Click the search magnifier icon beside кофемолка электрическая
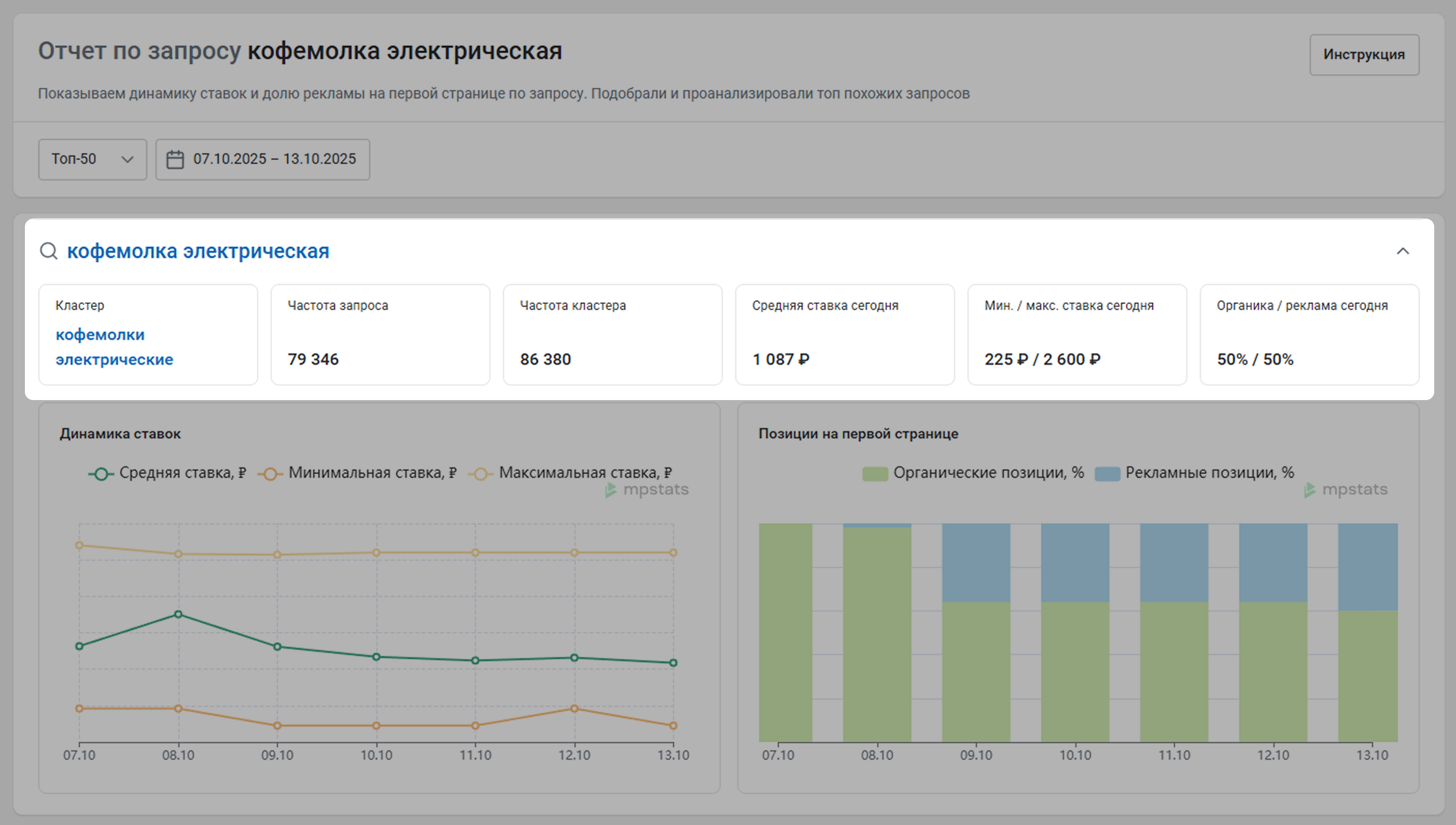Image resolution: width=1456 pixels, height=825 pixels. pos(49,251)
